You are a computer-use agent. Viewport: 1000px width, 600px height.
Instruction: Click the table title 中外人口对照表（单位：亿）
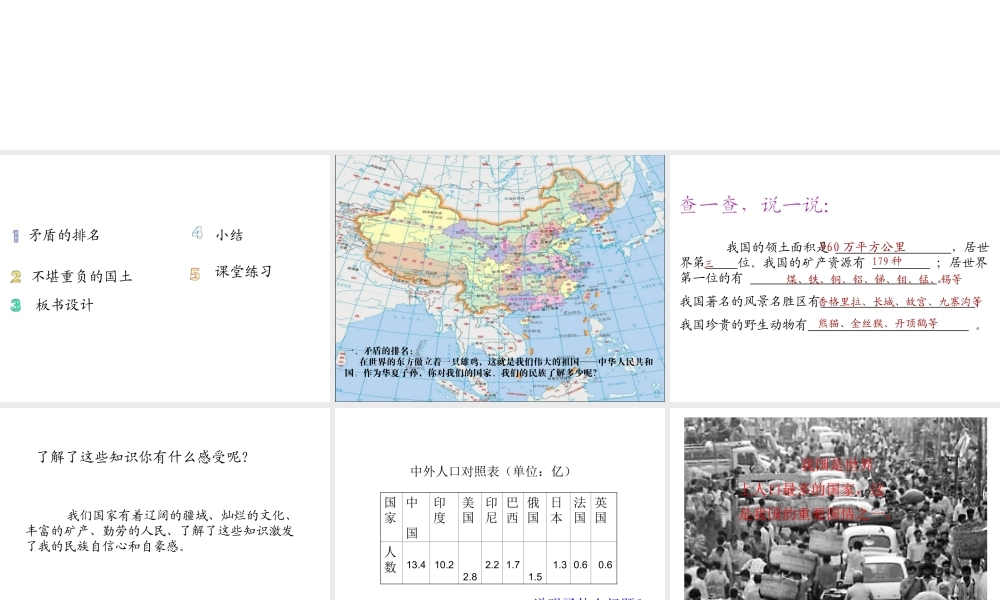[x=491, y=471]
